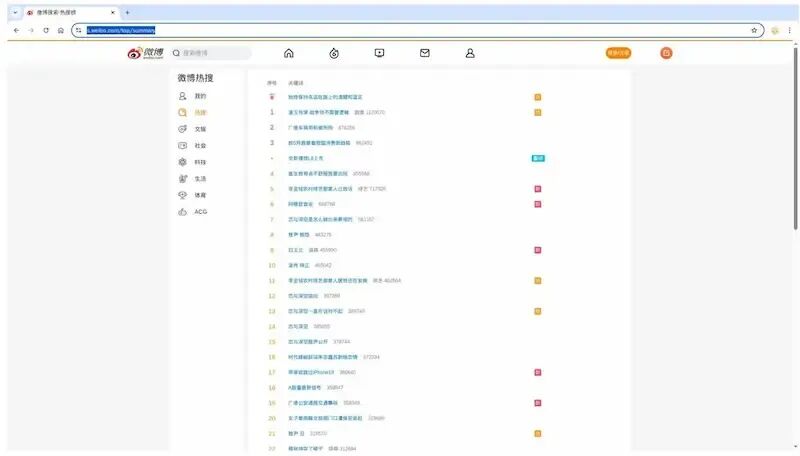
Task: Open the rank 2 hot search link
Action: tap(310, 128)
